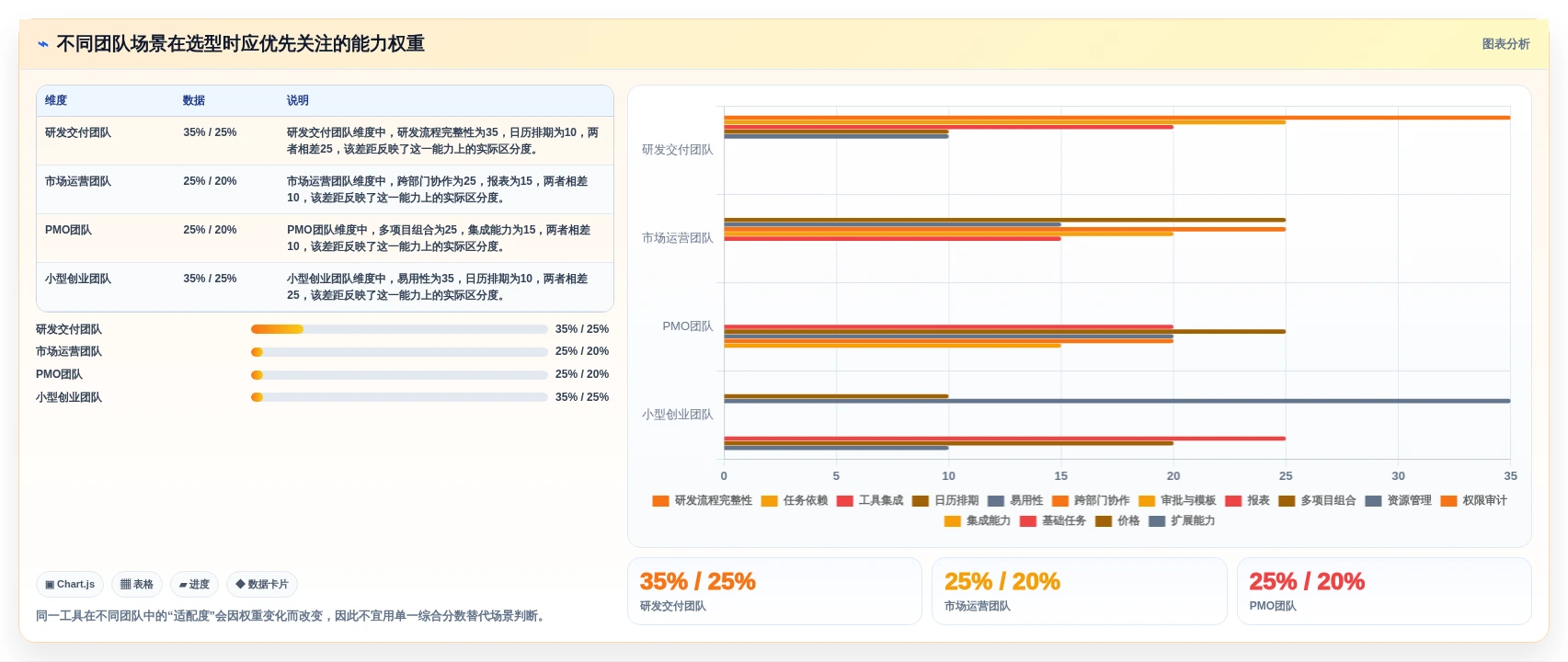Click the description mentioning 跨部门协作为25

point(438,189)
